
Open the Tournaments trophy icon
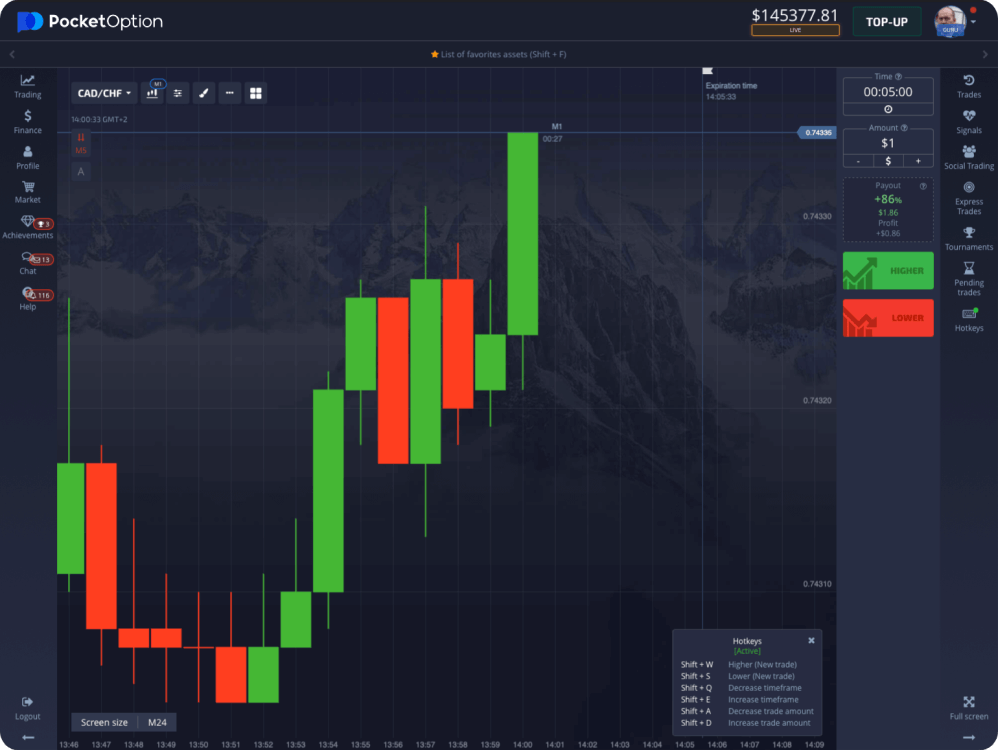(x=968, y=238)
